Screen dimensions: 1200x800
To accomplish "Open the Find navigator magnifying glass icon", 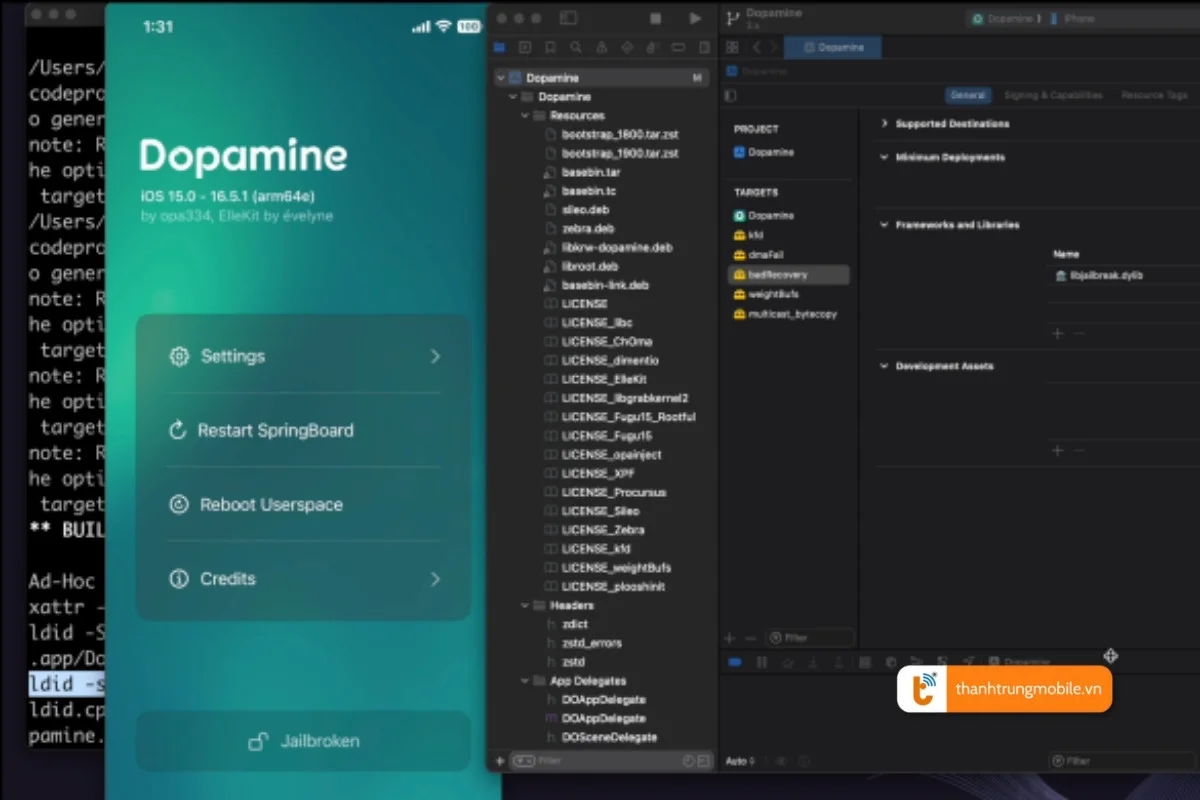I will (576, 47).
